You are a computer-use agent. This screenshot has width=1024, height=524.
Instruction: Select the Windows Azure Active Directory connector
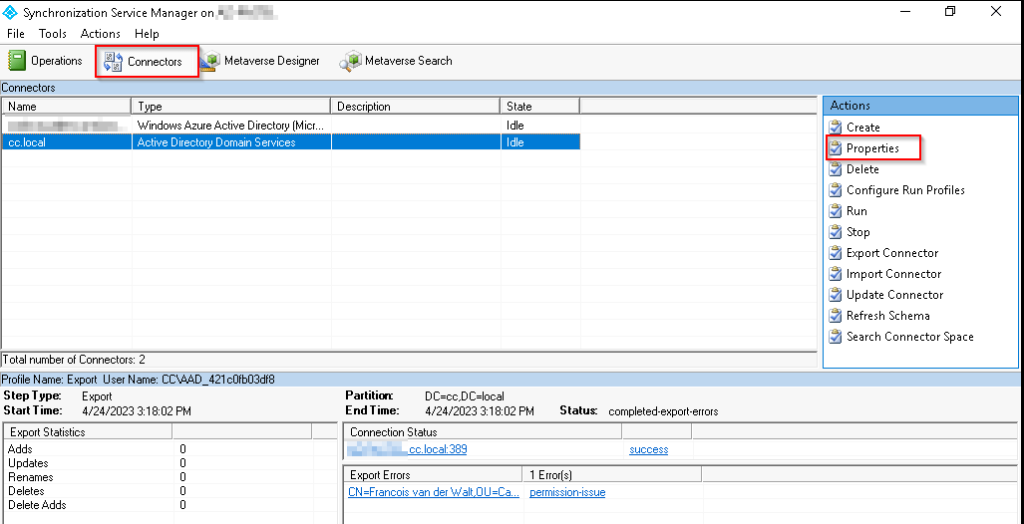pos(231,126)
